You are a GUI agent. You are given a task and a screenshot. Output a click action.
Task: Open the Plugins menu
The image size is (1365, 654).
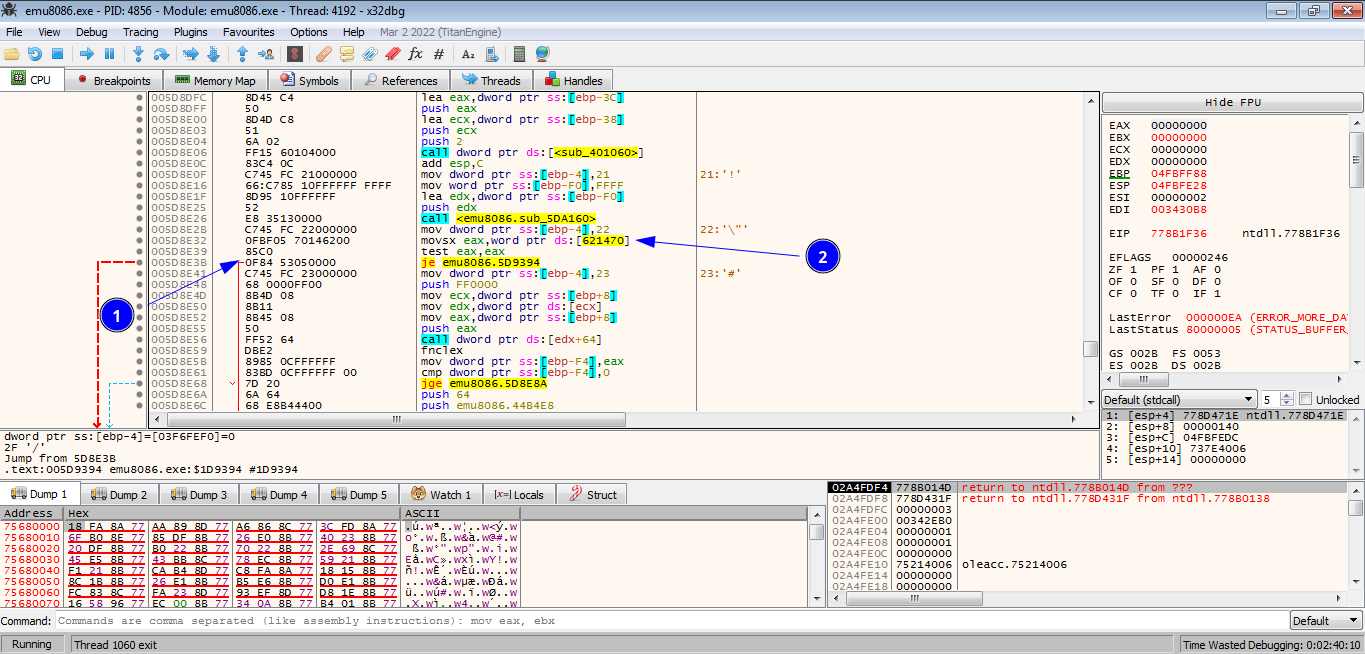click(190, 32)
